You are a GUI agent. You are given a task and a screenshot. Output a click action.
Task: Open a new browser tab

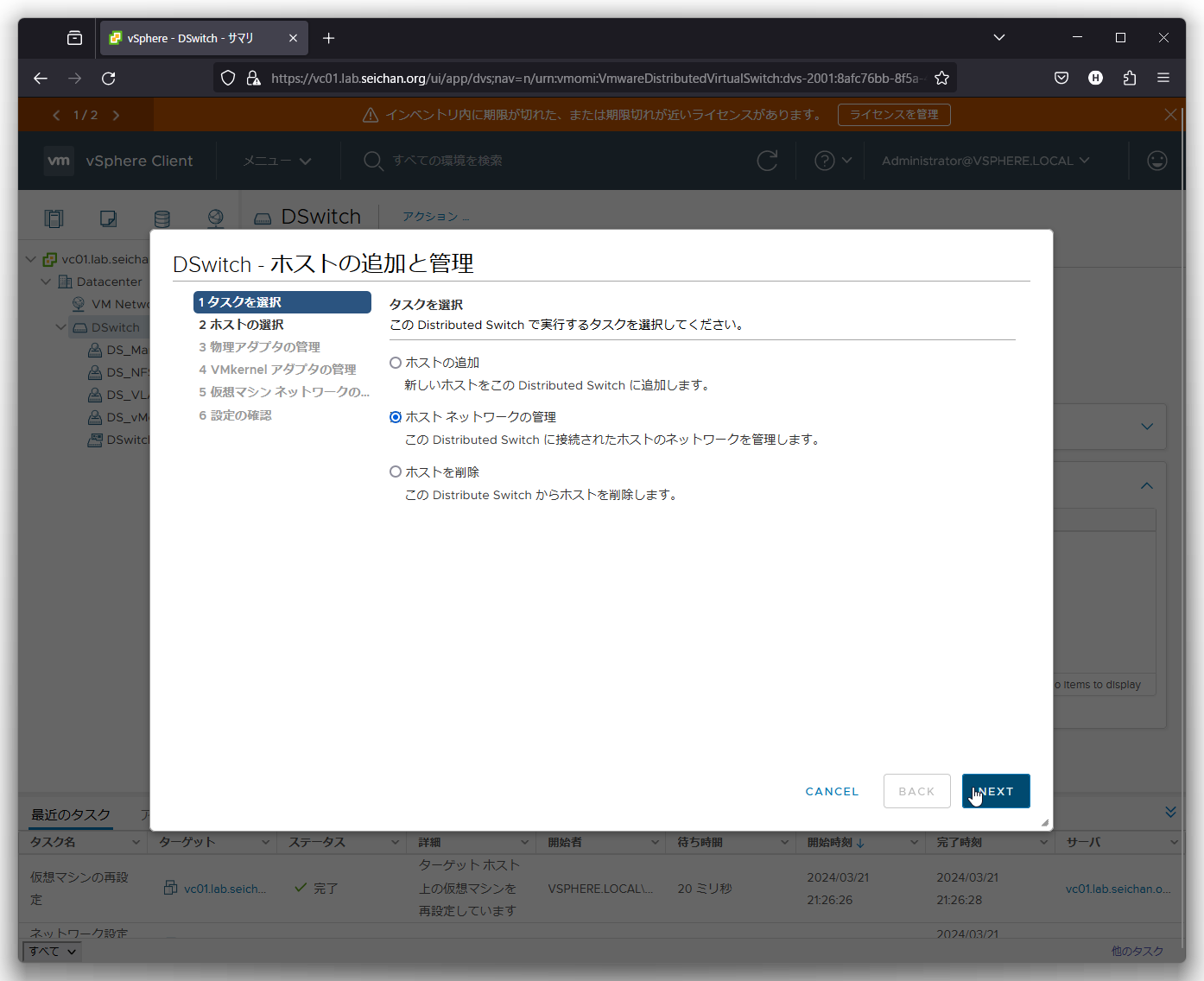[x=328, y=38]
